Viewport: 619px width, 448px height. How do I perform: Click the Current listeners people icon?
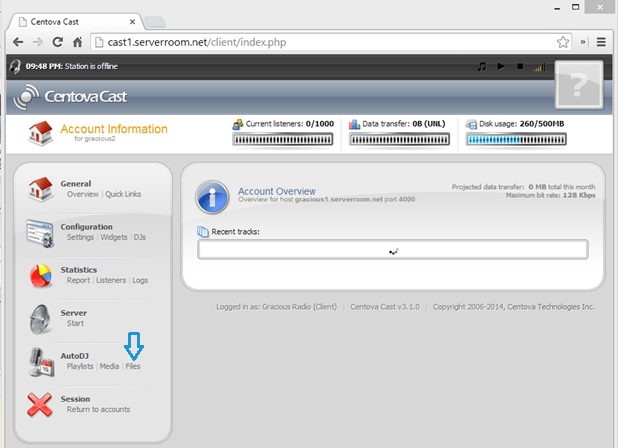(238, 124)
